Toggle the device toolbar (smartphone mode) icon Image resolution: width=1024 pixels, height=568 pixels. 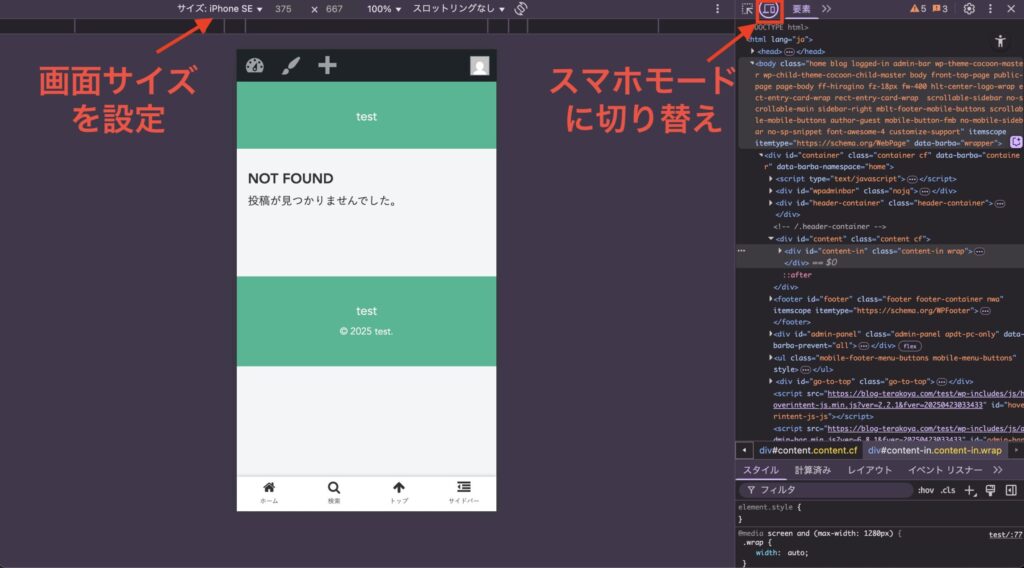point(769,8)
